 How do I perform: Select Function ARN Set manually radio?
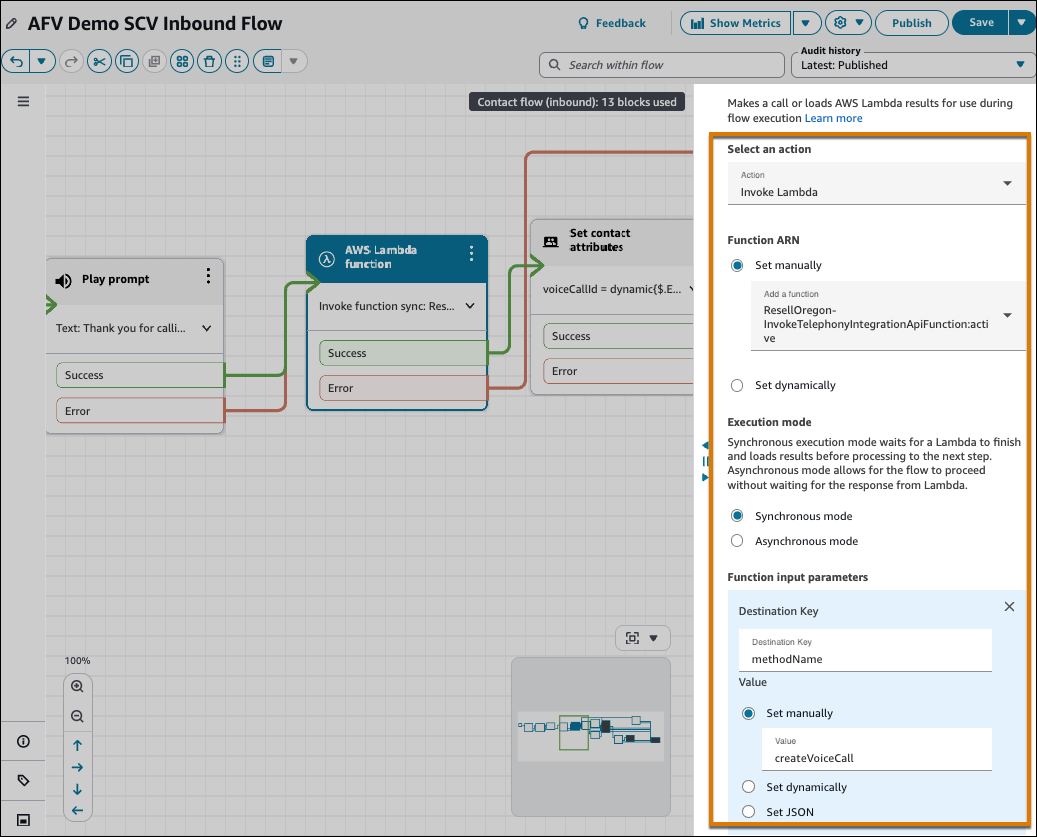point(737,265)
